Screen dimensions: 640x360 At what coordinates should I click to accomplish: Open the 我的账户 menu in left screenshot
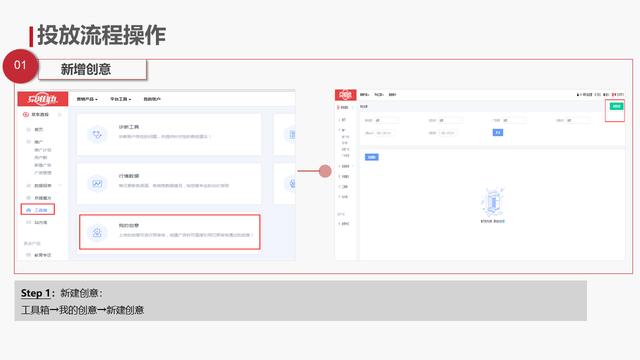click(152, 99)
